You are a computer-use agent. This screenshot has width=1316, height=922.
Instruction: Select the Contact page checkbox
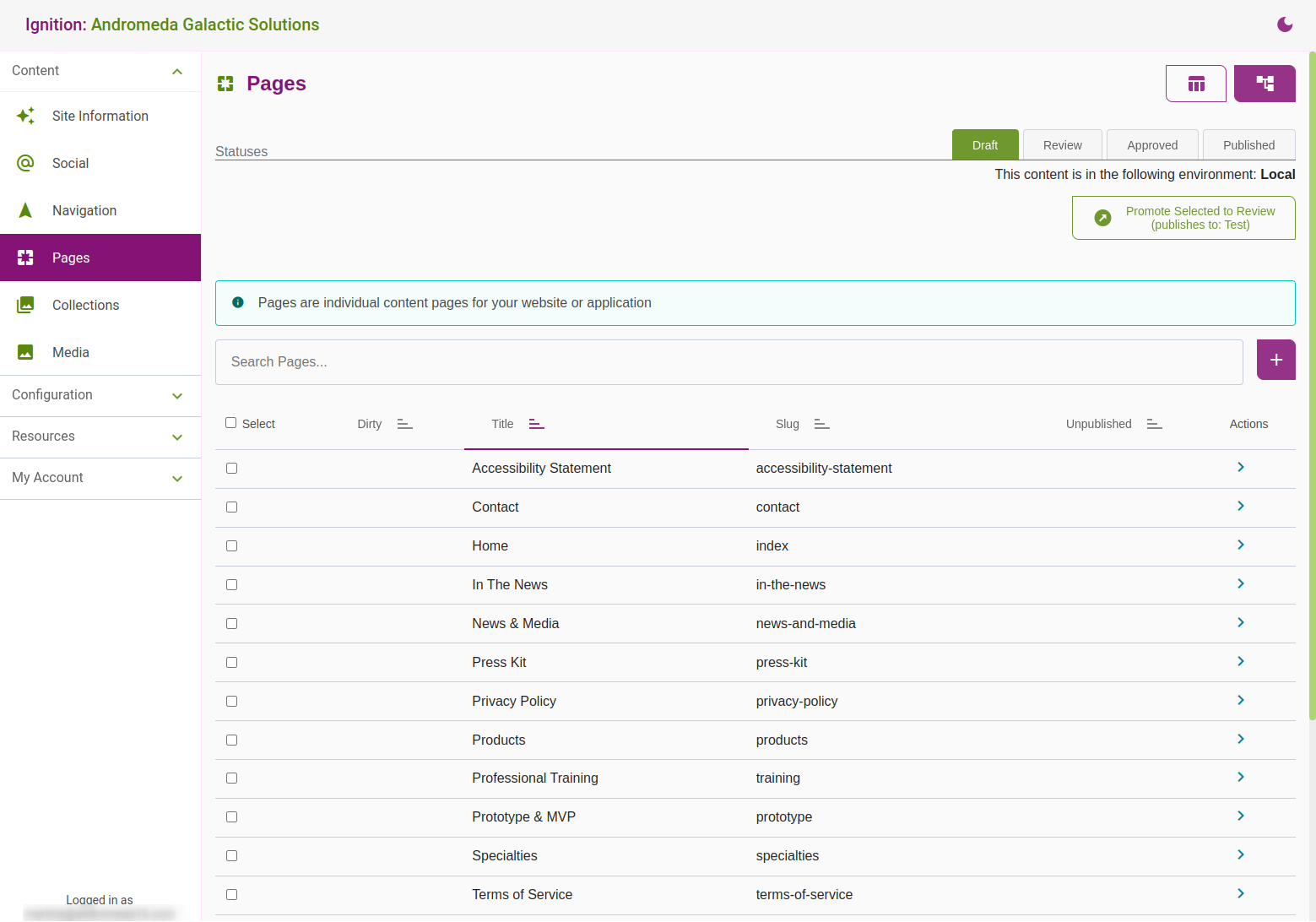pos(231,507)
